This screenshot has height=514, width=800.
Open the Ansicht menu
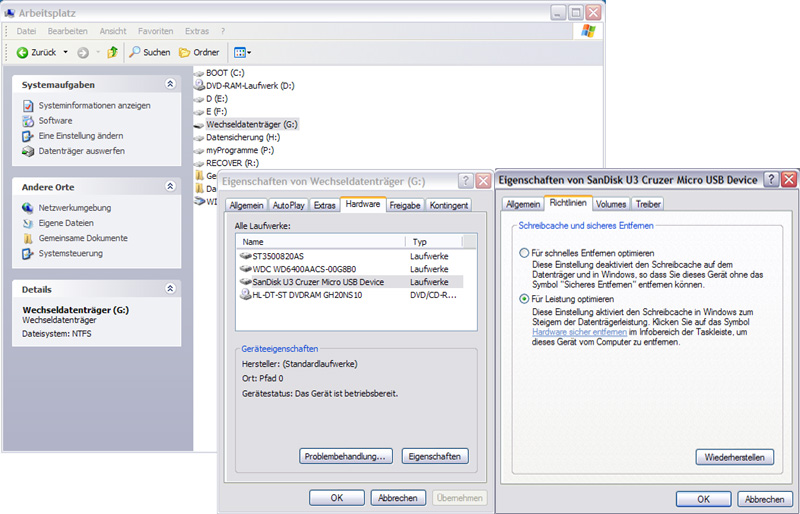[x=113, y=31]
